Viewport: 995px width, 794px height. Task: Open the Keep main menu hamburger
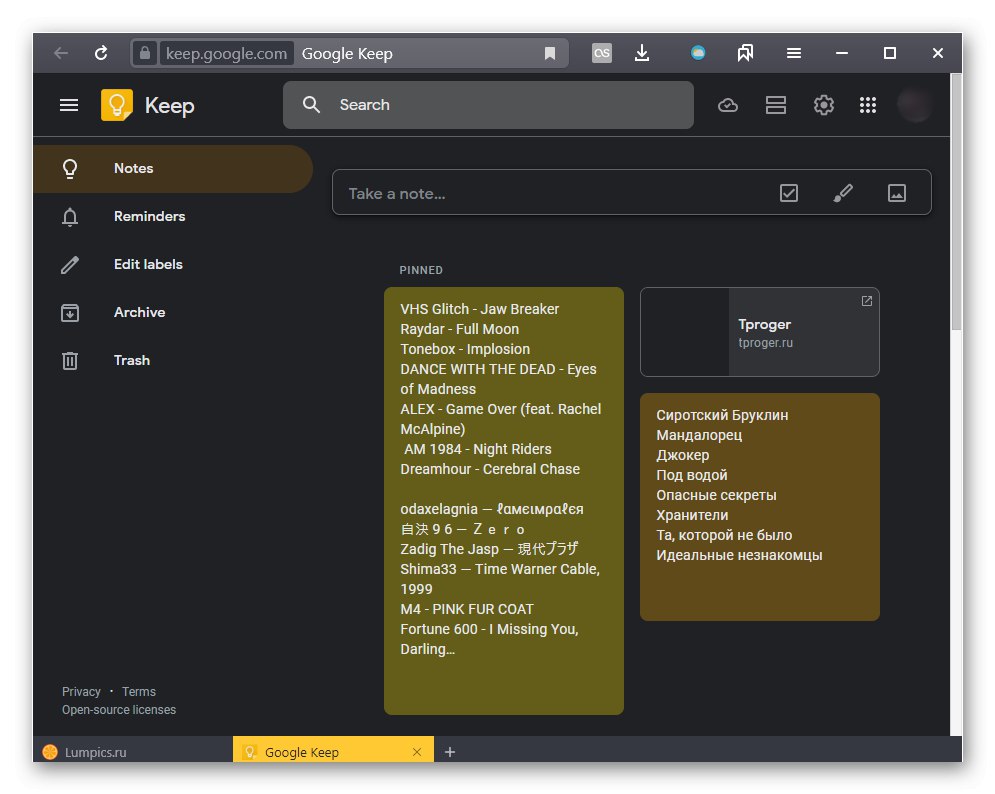(69, 105)
